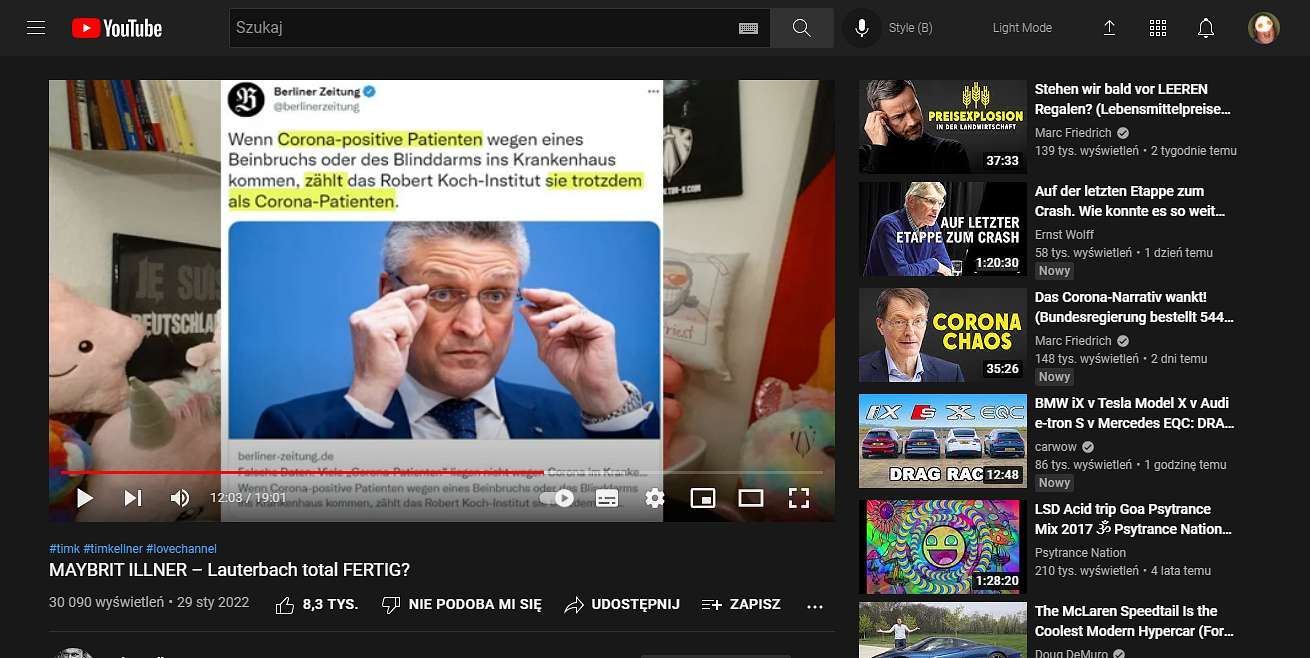Open the YouTube apps grid

[1158, 28]
